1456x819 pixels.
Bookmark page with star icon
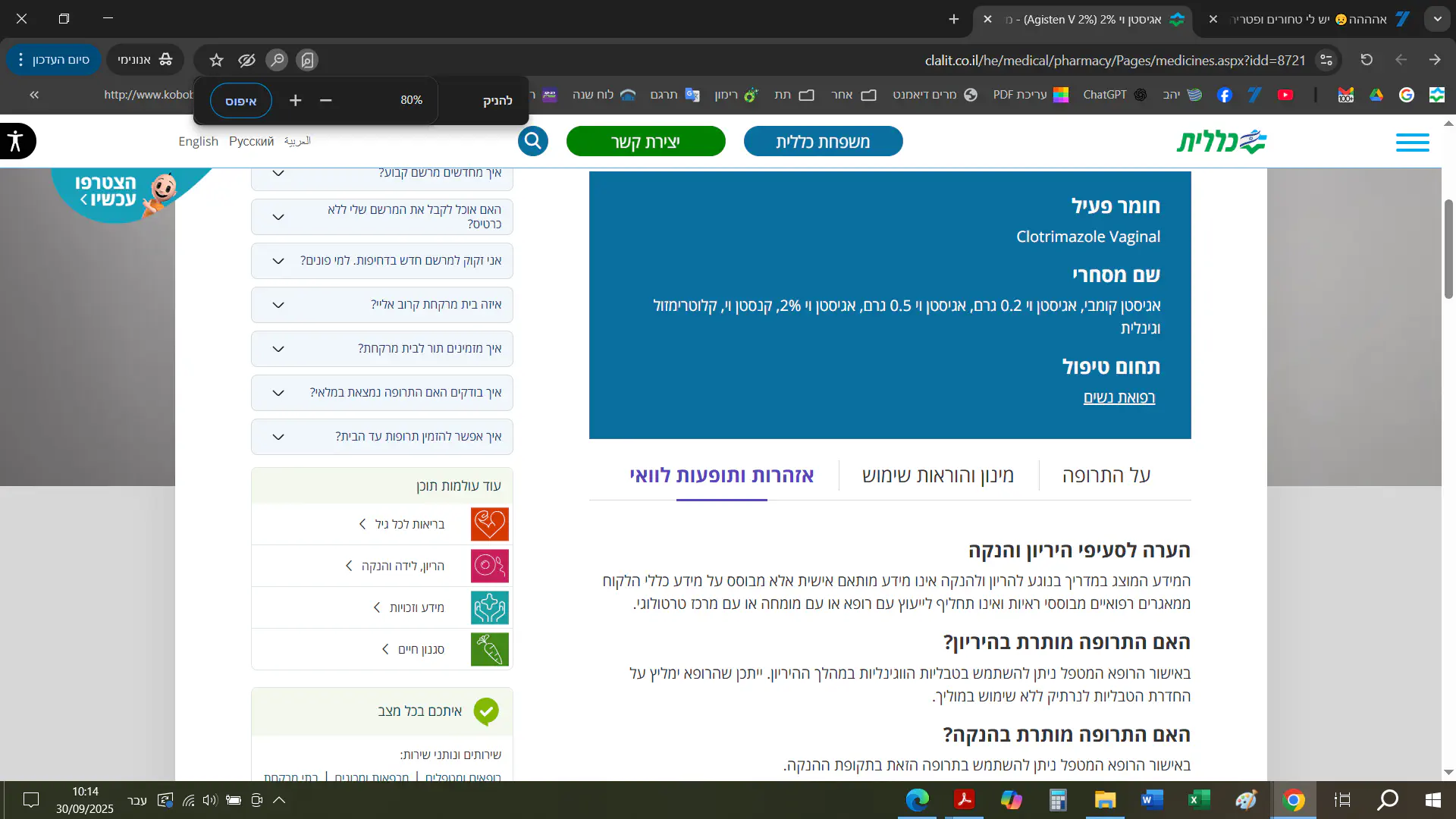[x=216, y=60]
